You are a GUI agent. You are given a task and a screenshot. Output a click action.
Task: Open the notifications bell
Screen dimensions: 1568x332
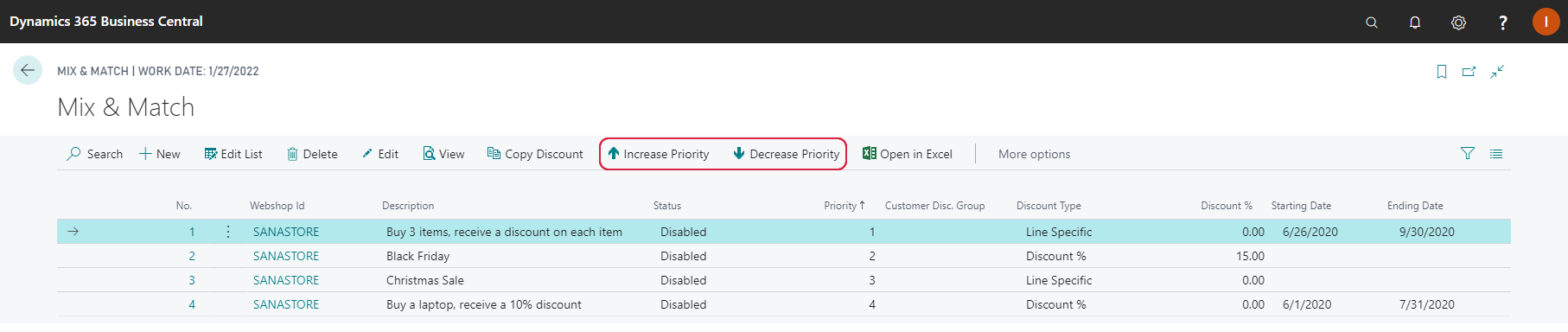[1415, 22]
